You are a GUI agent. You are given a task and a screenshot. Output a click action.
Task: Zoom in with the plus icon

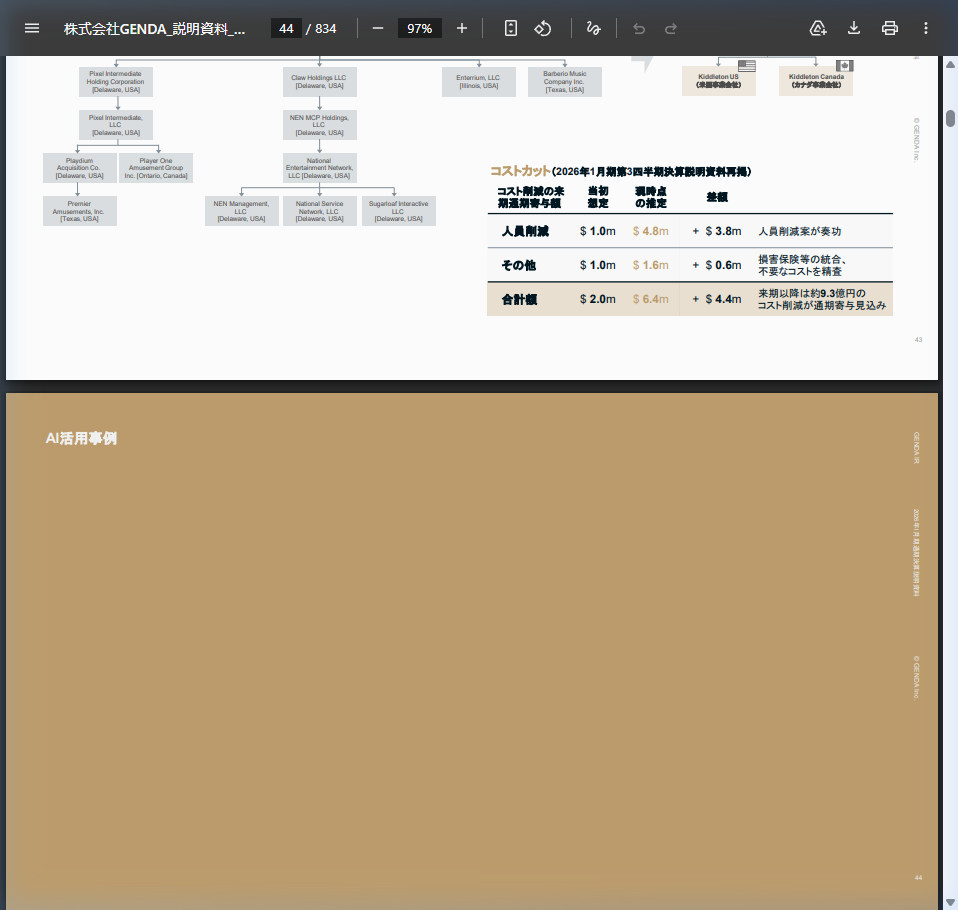click(x=462, y=28)
